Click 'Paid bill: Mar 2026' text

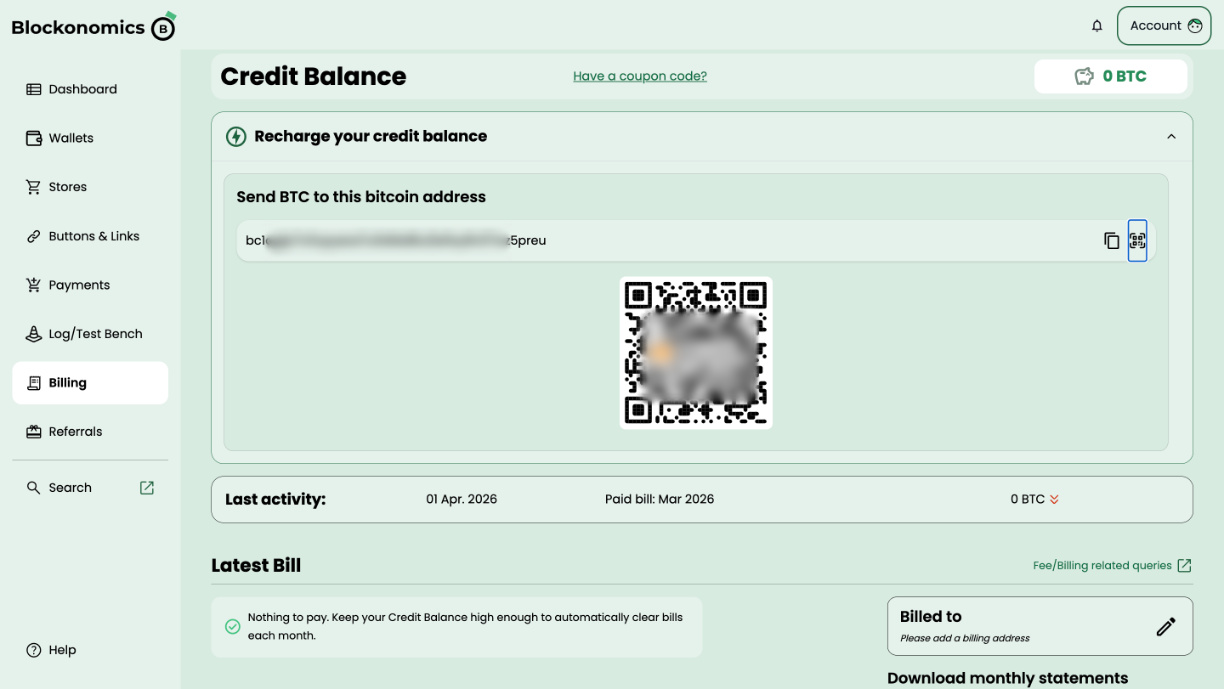[659, 499]
